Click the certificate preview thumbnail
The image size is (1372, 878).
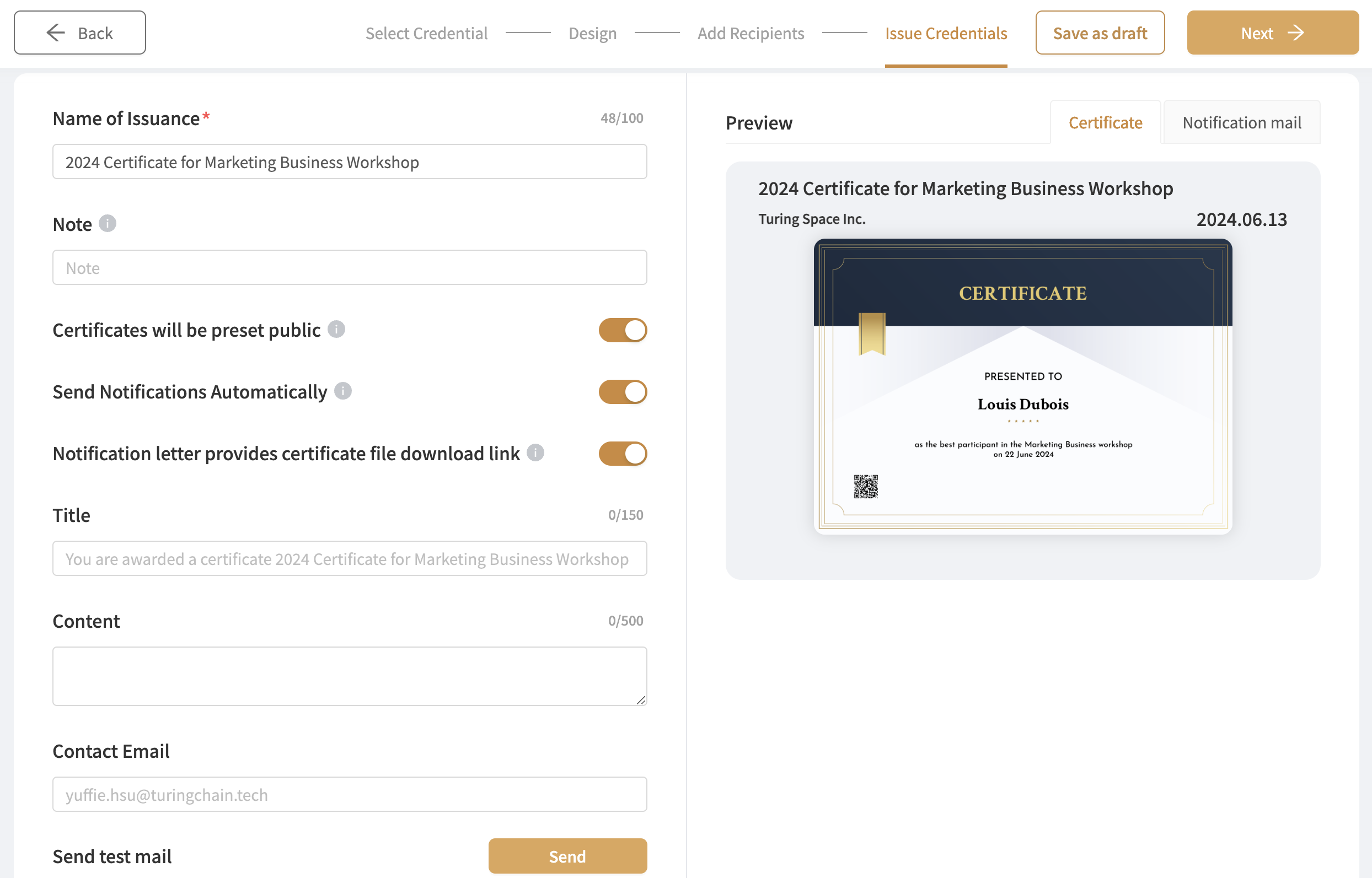pos(1022,386)
